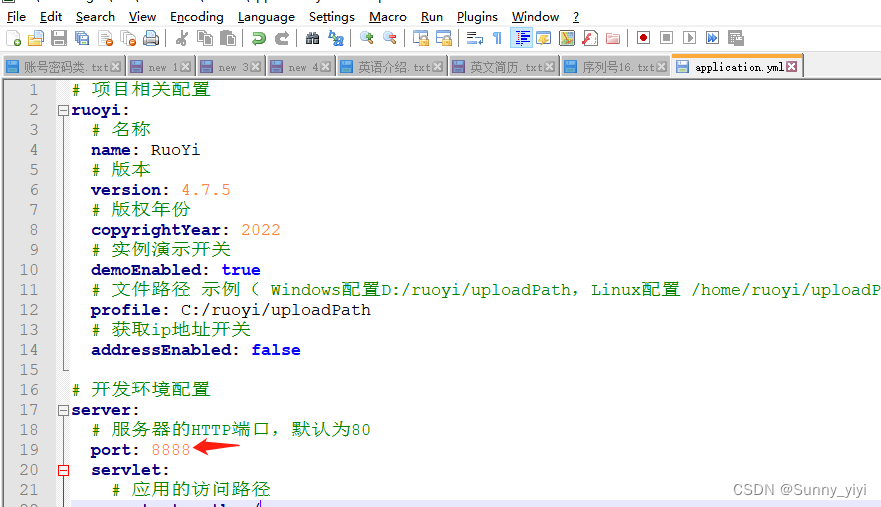Open the Plugins menu
Screen dimensions: 881x507
(x=477, y=17)
